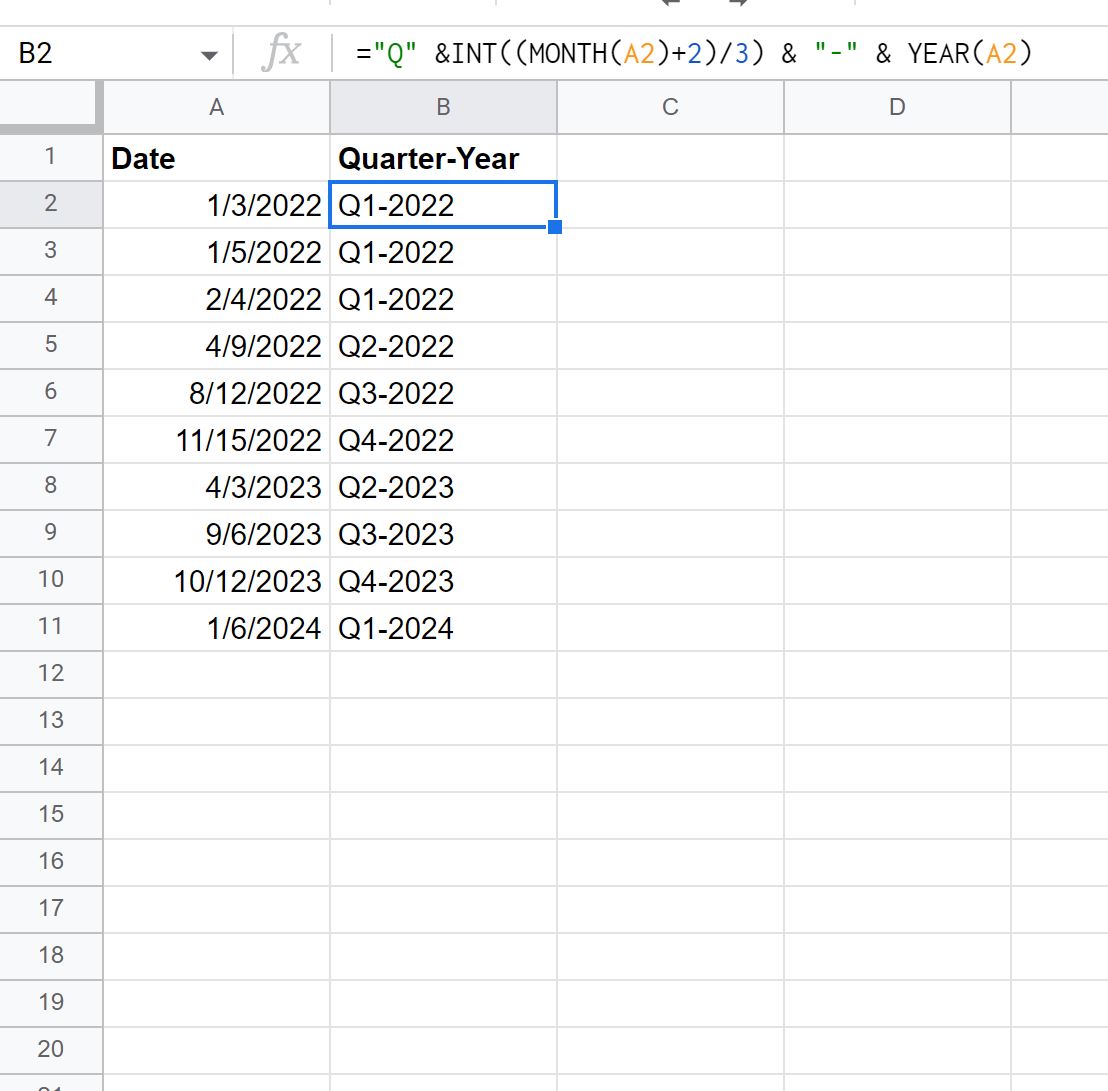Screen dimensions: 1108x1091
Task: Select row 13 header
Action: click(51, 721)
